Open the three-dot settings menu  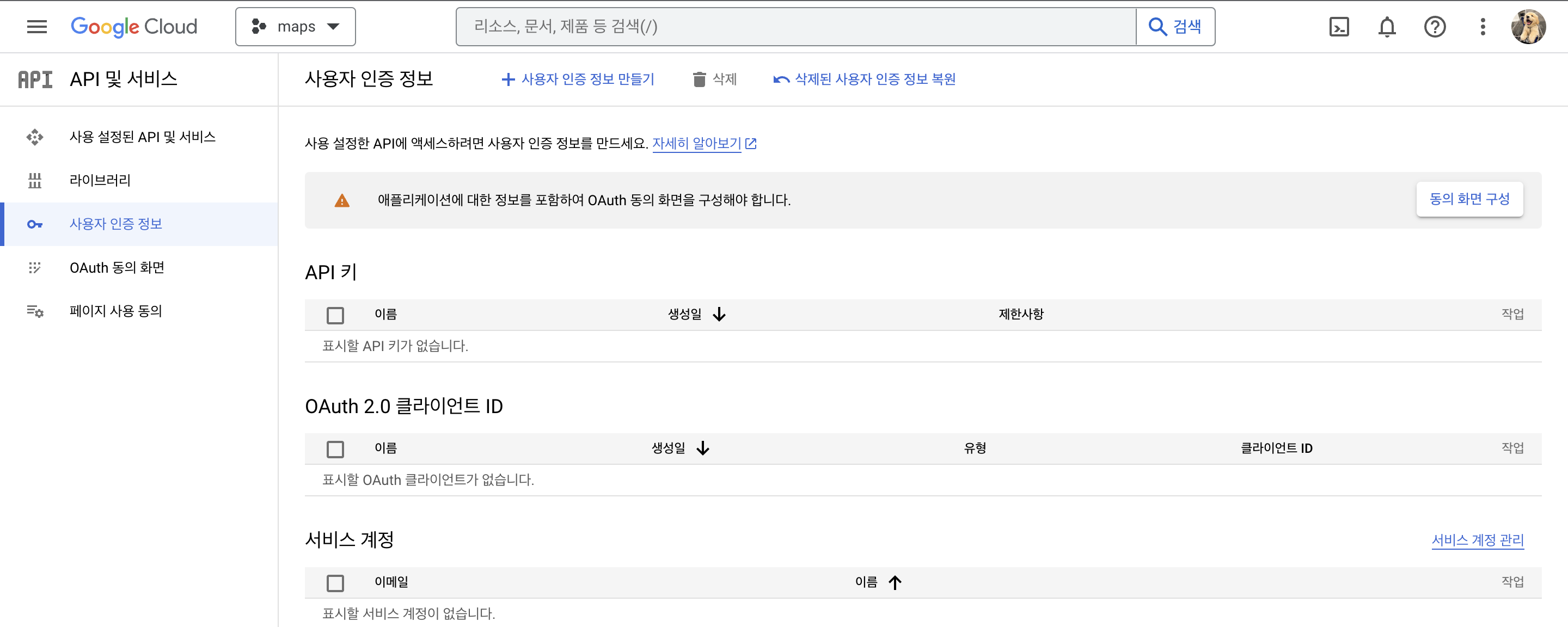coord(1483,27)
